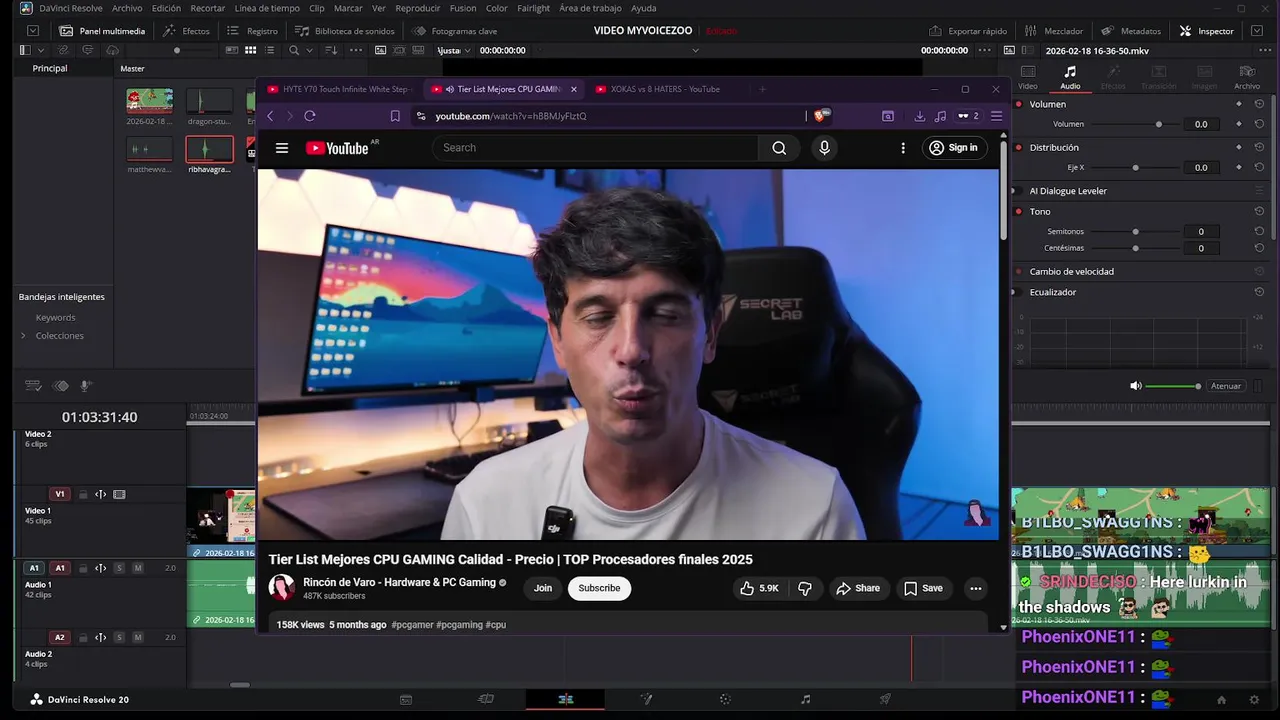Screen dimensions: 1280x720
Task: Click the voiceover microphone icon above timeline
Action: [86, 386]
